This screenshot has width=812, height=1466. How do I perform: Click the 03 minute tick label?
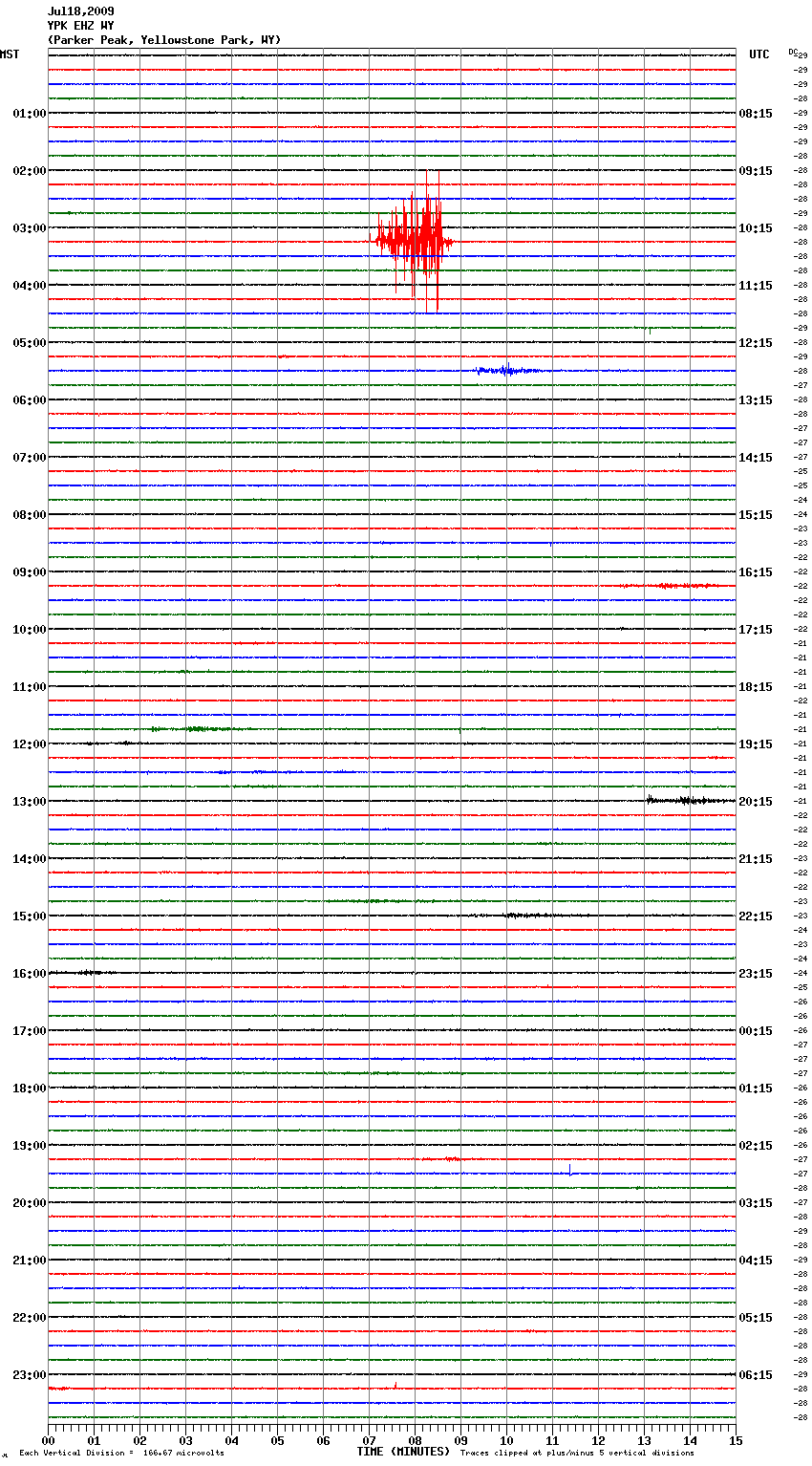[x=185, y=1440]
